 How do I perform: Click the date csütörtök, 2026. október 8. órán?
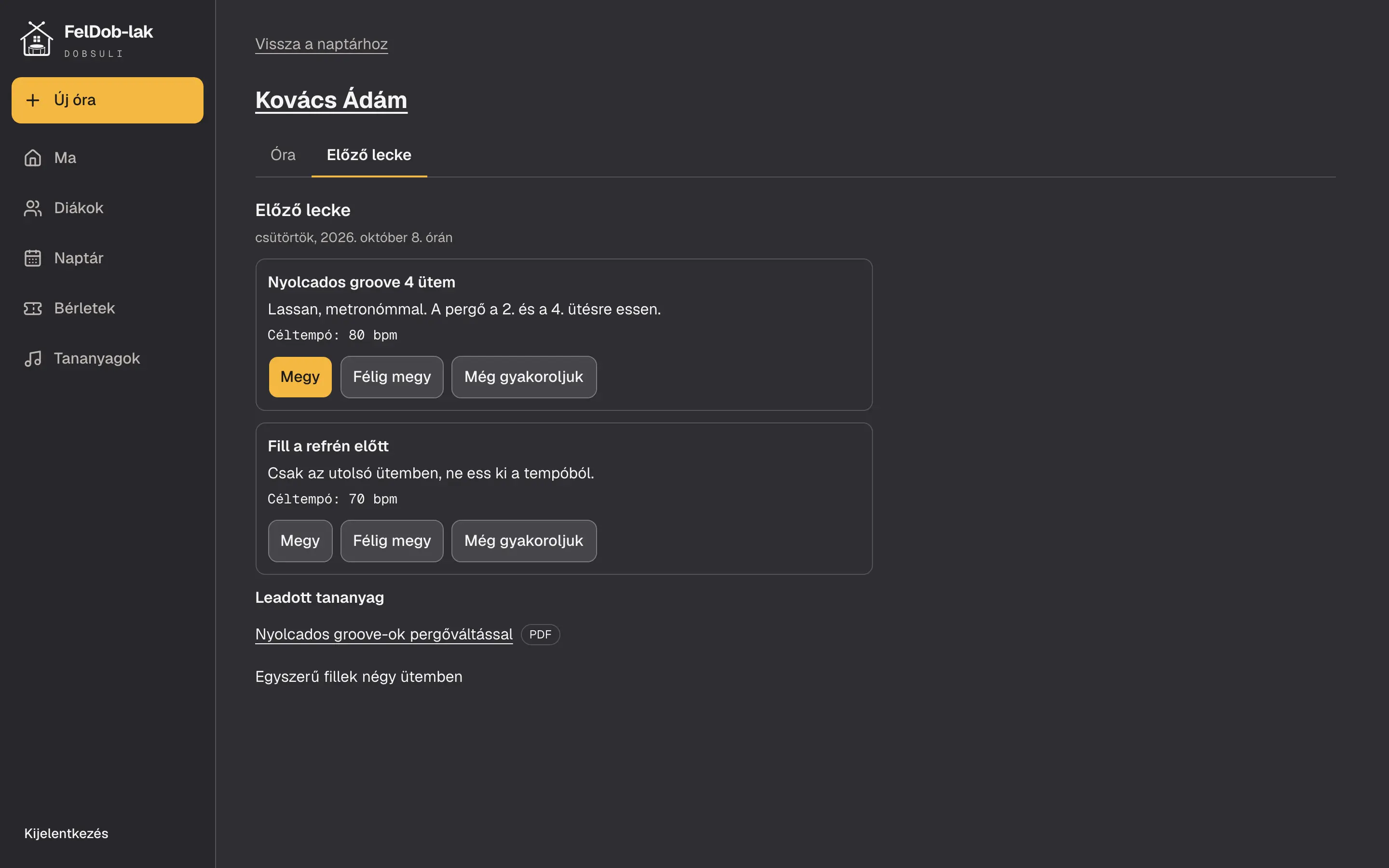(354, 238)
